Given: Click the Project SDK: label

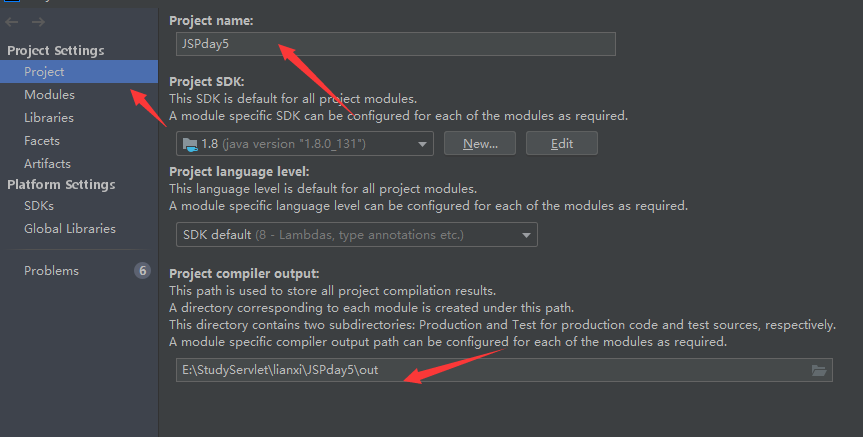Looking at the screenshot, I should [x=207, y=82].
